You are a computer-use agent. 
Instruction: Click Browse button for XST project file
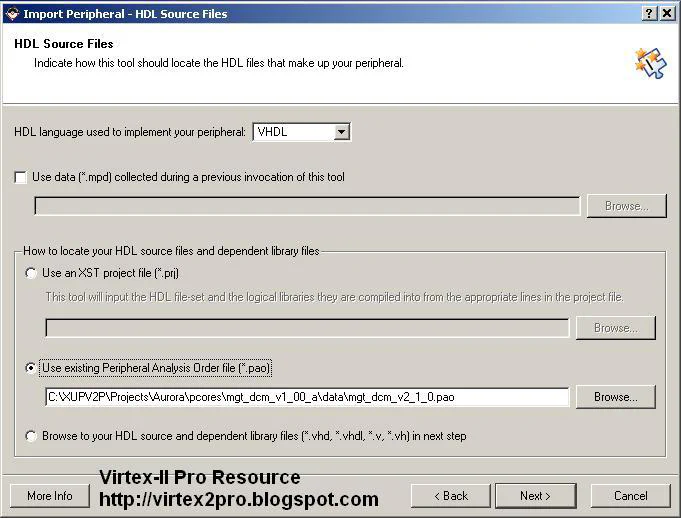click(x=615, y=328)
